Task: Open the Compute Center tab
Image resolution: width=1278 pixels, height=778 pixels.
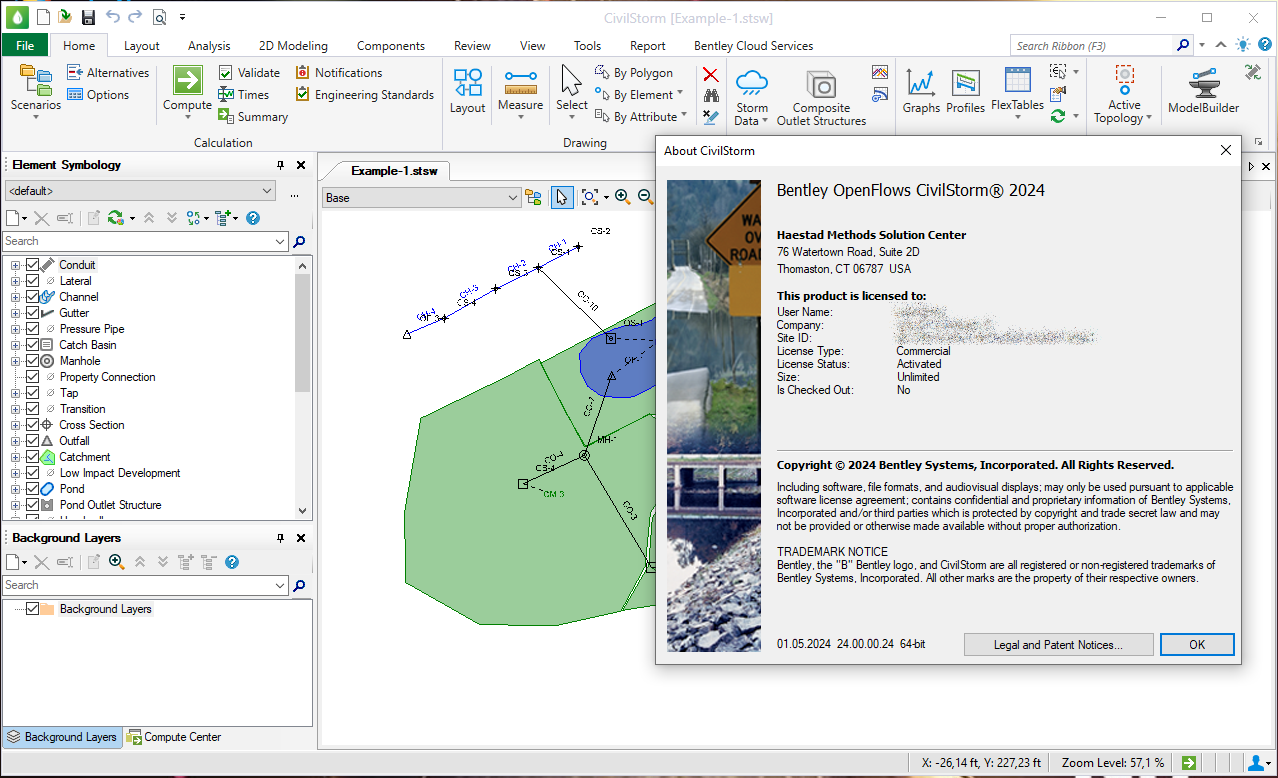Action: pos(174,737)
